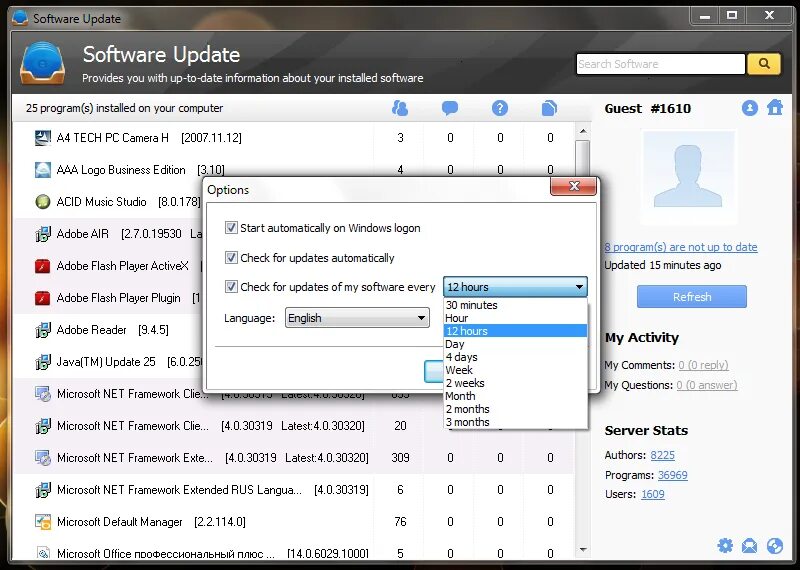Select 2 months from interval list
The image size is (800, 570).
[x=515, y=409]
